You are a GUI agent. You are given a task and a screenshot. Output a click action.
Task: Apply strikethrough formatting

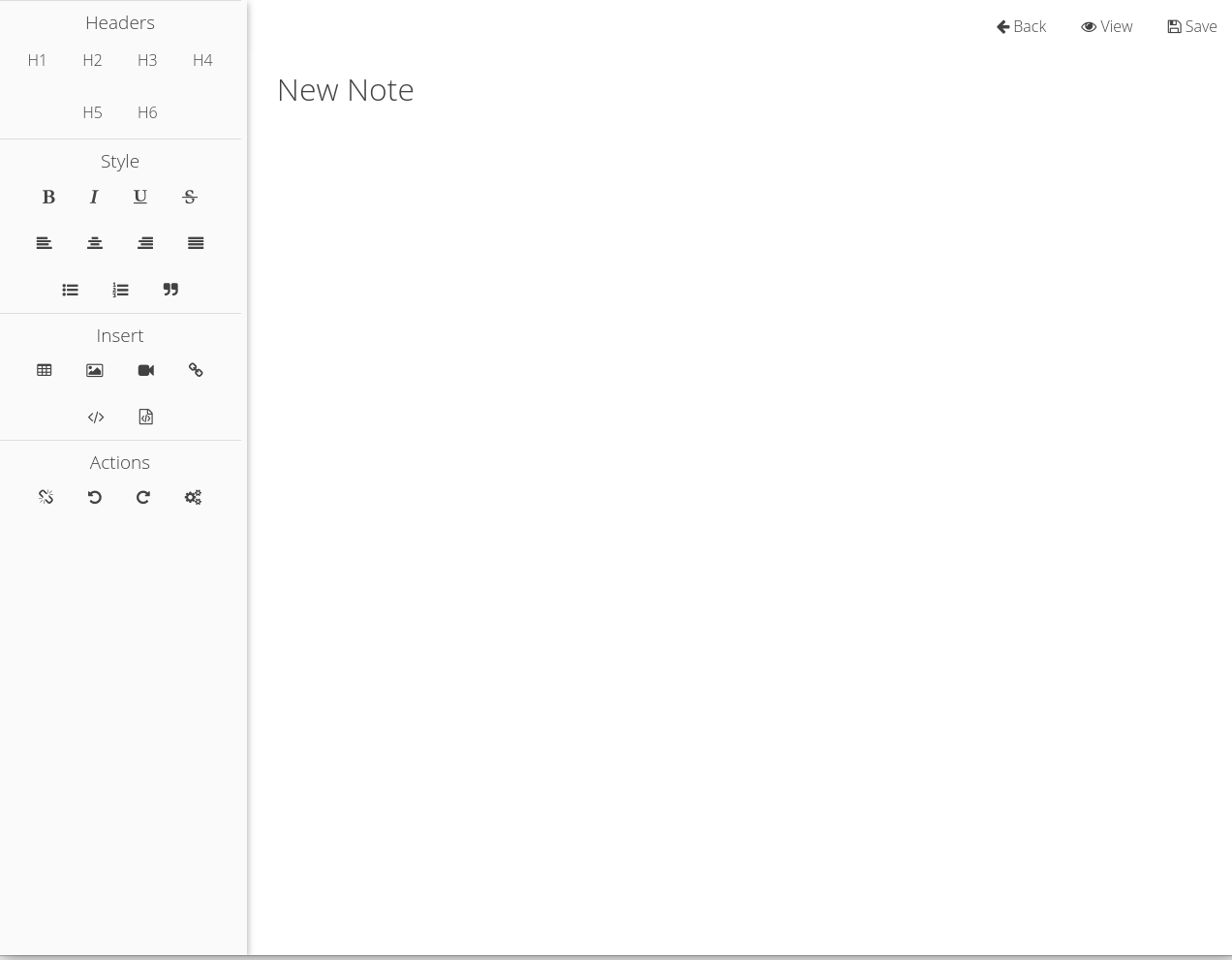tap(190, 197)
